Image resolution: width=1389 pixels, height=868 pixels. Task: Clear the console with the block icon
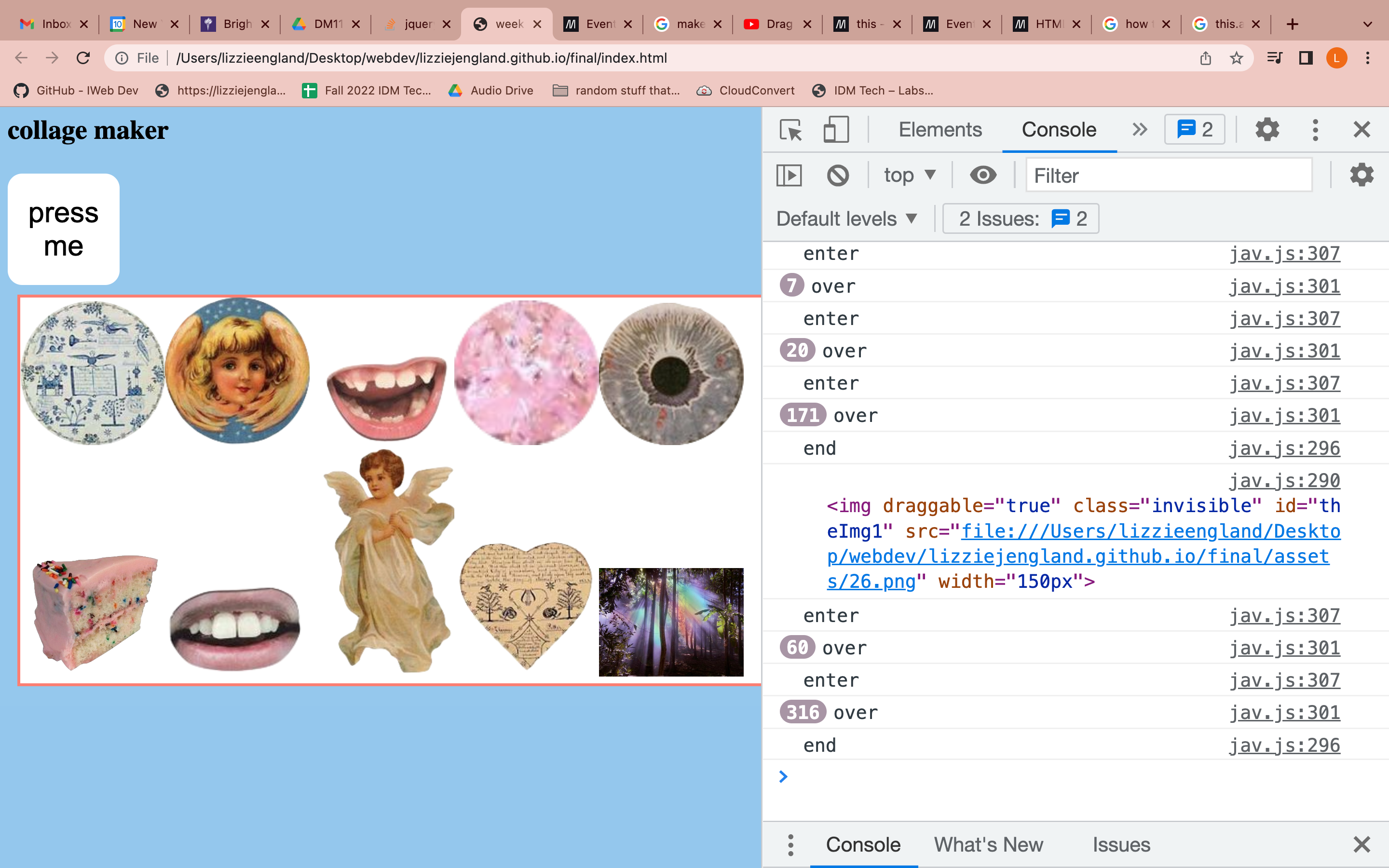(837, 175)
